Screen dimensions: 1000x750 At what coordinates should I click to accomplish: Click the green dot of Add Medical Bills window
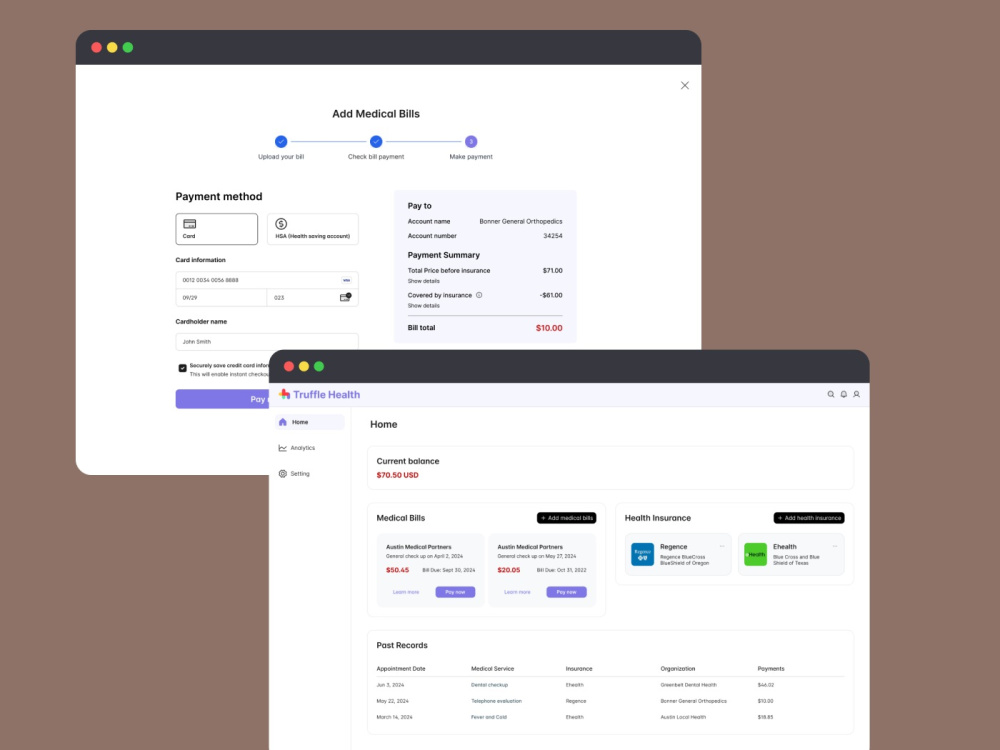click(128, 47)
